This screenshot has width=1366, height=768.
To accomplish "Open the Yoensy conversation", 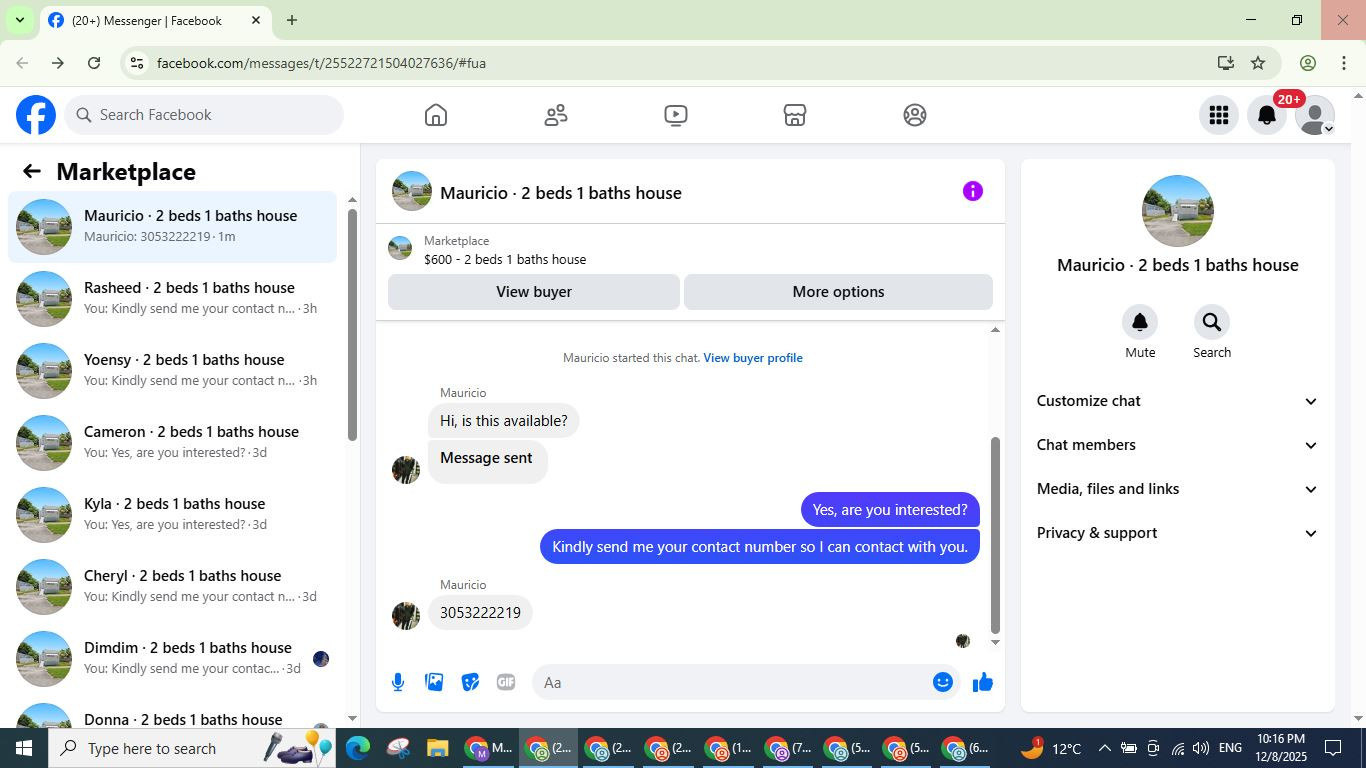I will point(173,370).
